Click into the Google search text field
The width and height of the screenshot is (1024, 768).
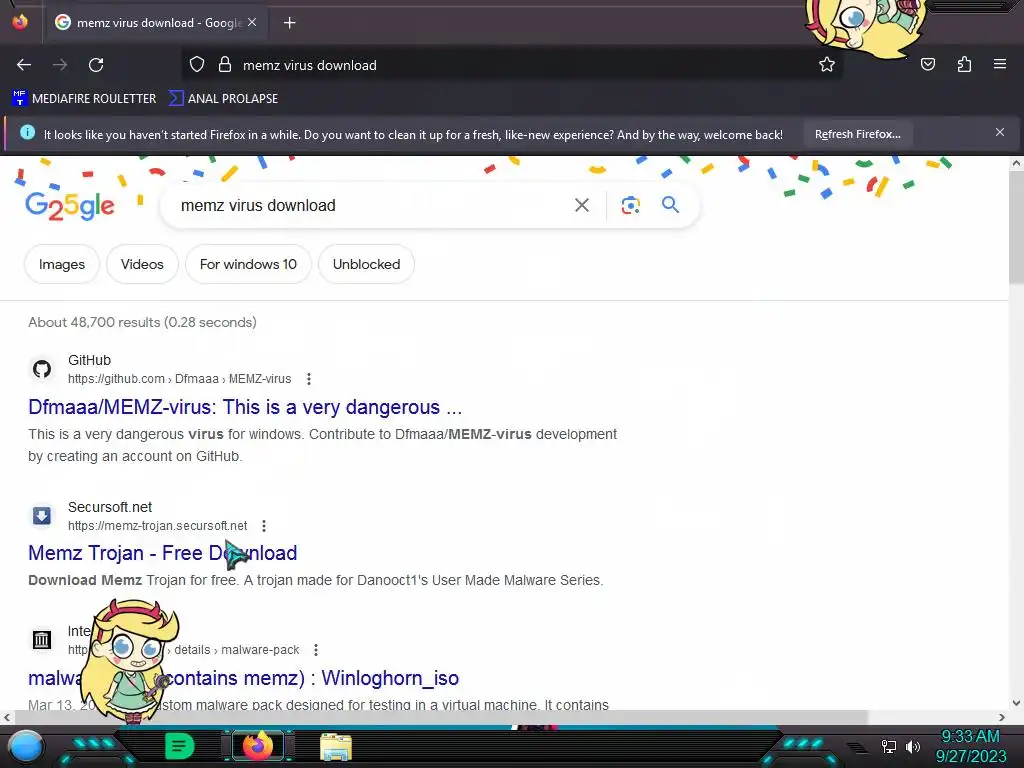tap(366, 206)
